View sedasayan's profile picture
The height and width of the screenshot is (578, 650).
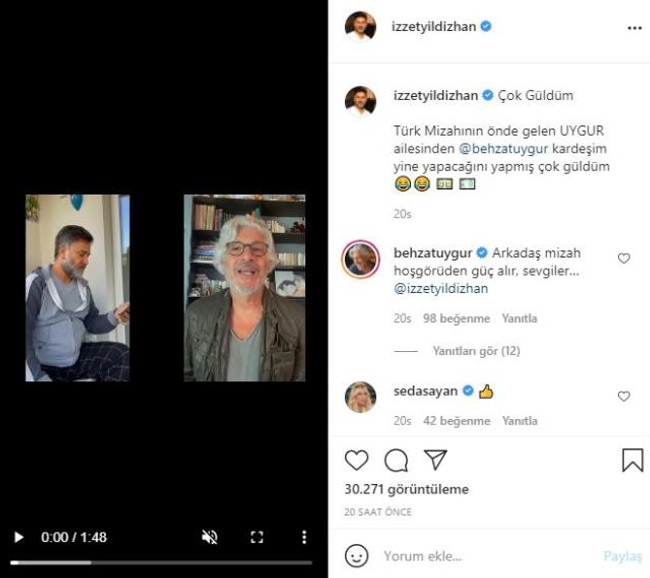point(360,397)
